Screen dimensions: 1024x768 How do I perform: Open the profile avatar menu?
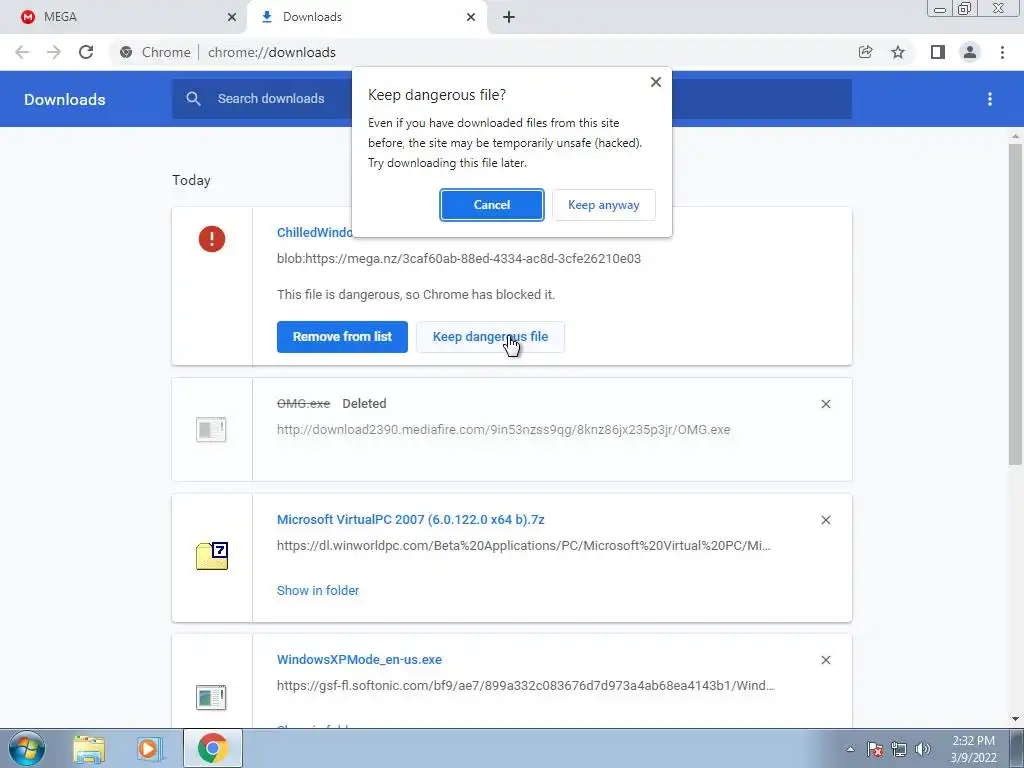click(970, 52)
